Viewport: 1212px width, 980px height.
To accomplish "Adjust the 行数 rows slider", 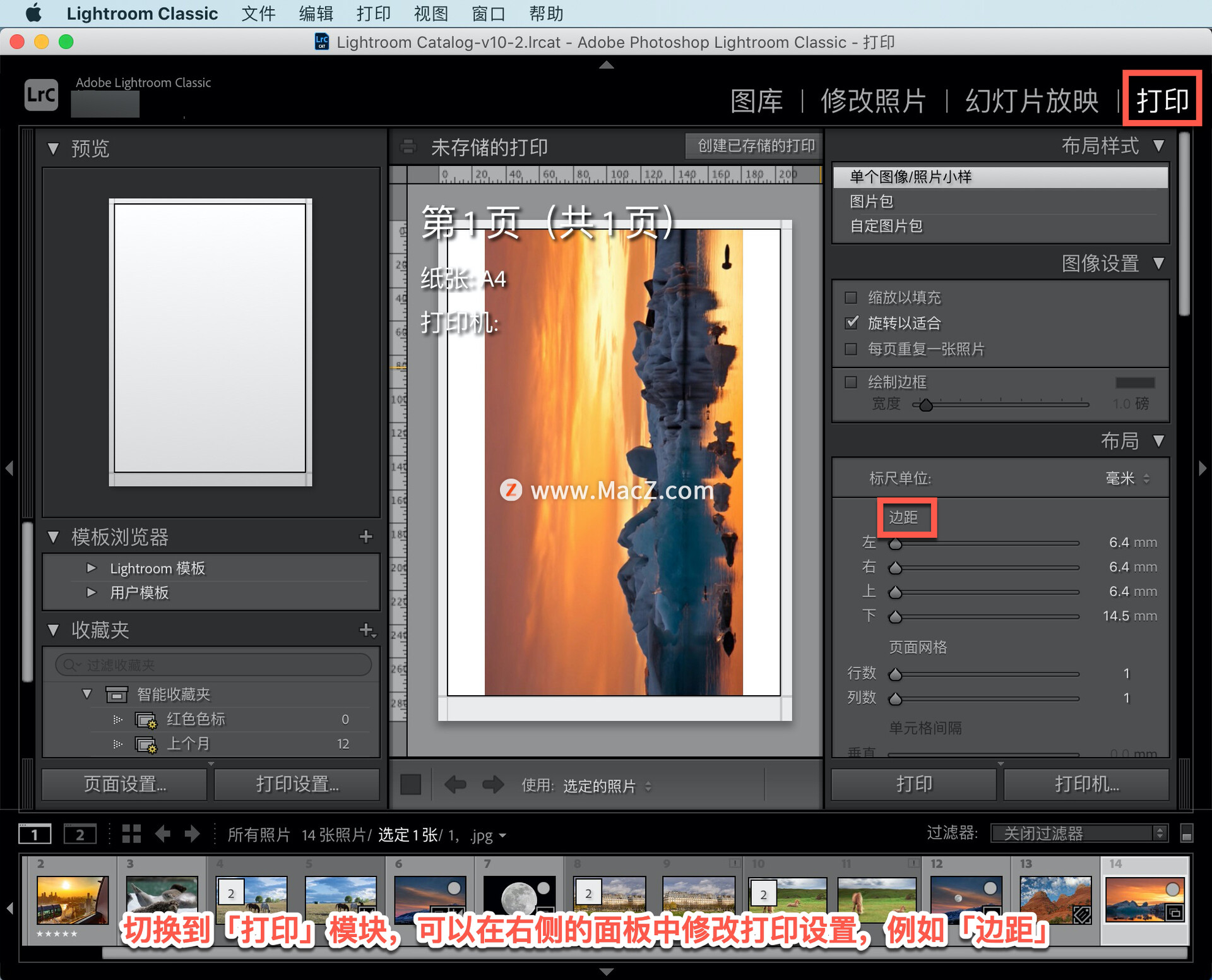I will tap(895, 674).
